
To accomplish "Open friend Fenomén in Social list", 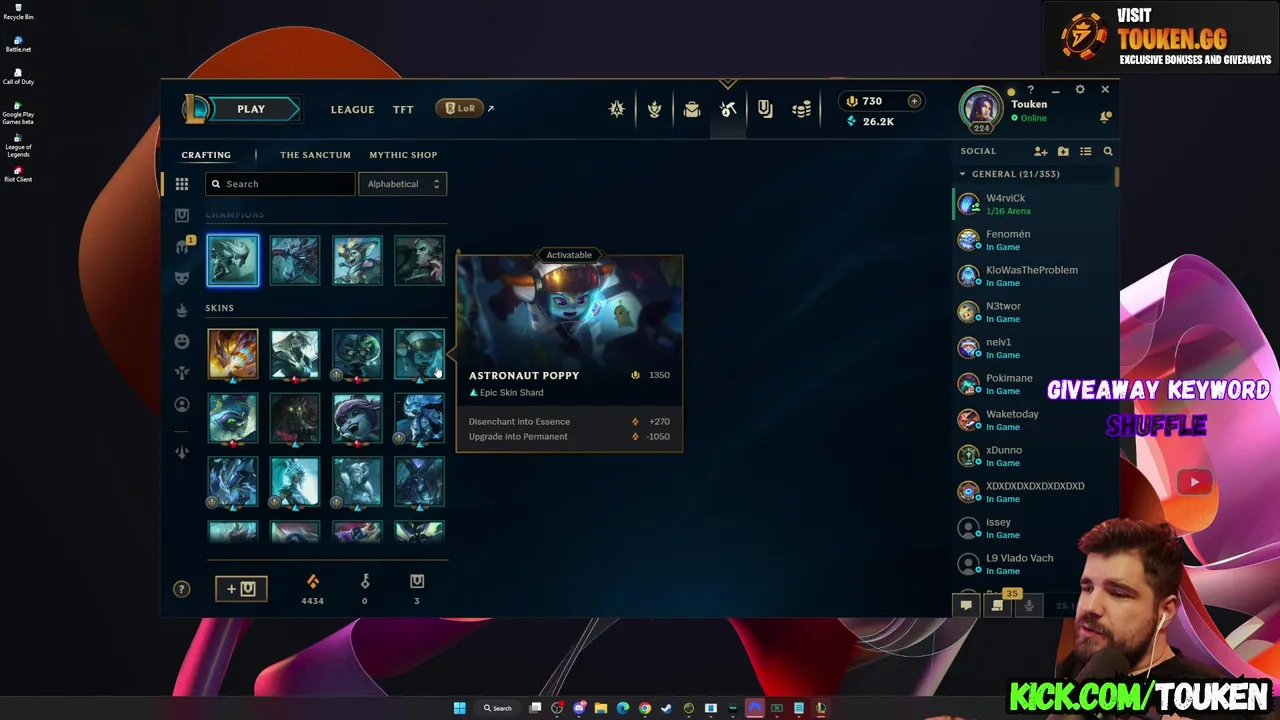I will tap(1034, 240).
